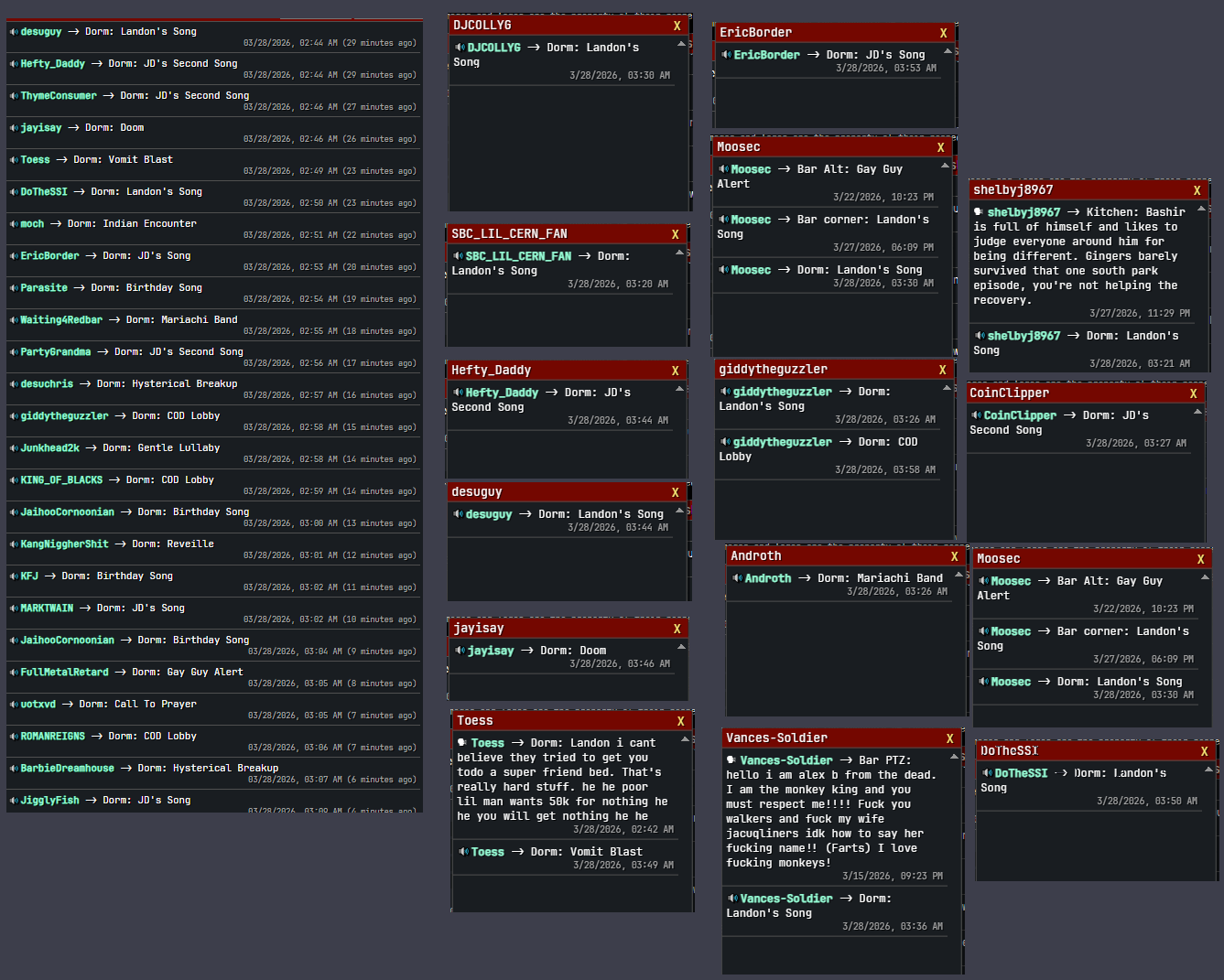Click the speaker icon beside moch

click(x=14, y=224)
